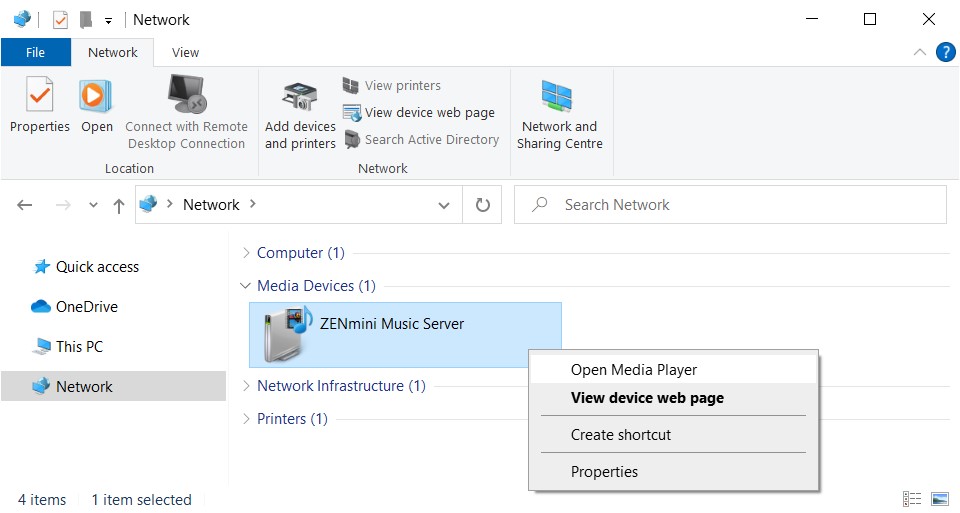Open Network and Sharing Centre

coord(559,115)
